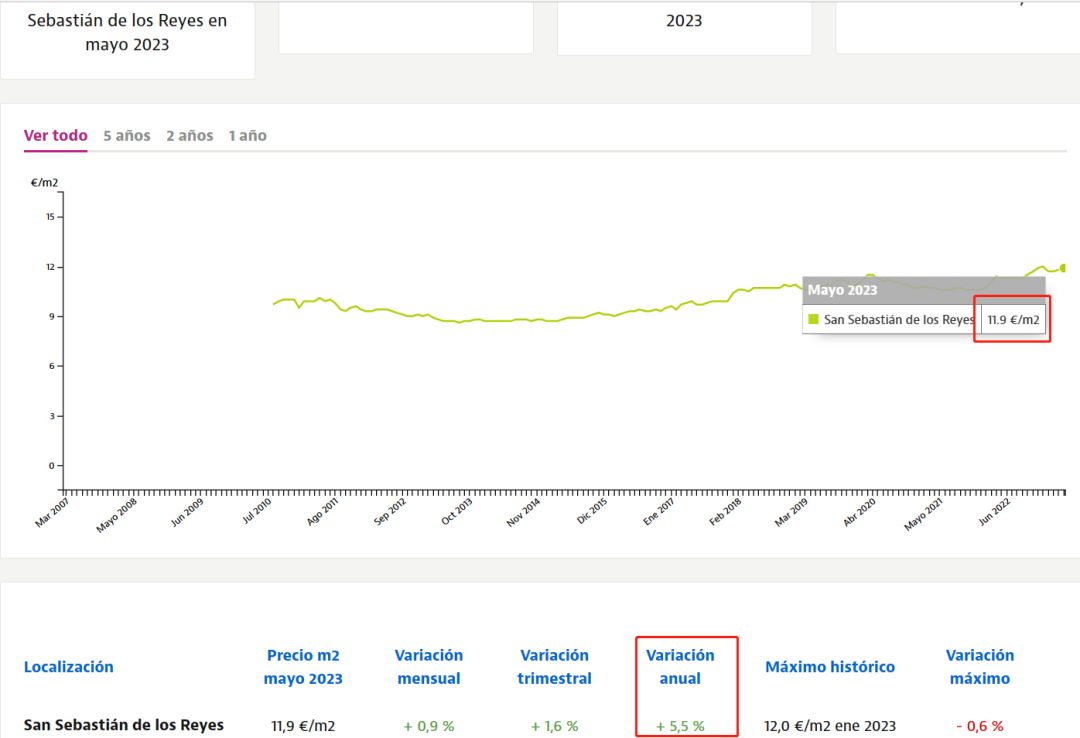Select 'San Sebastián de los Reyes' table row label
The image size is (1080, 738).
tap(124, 725)
